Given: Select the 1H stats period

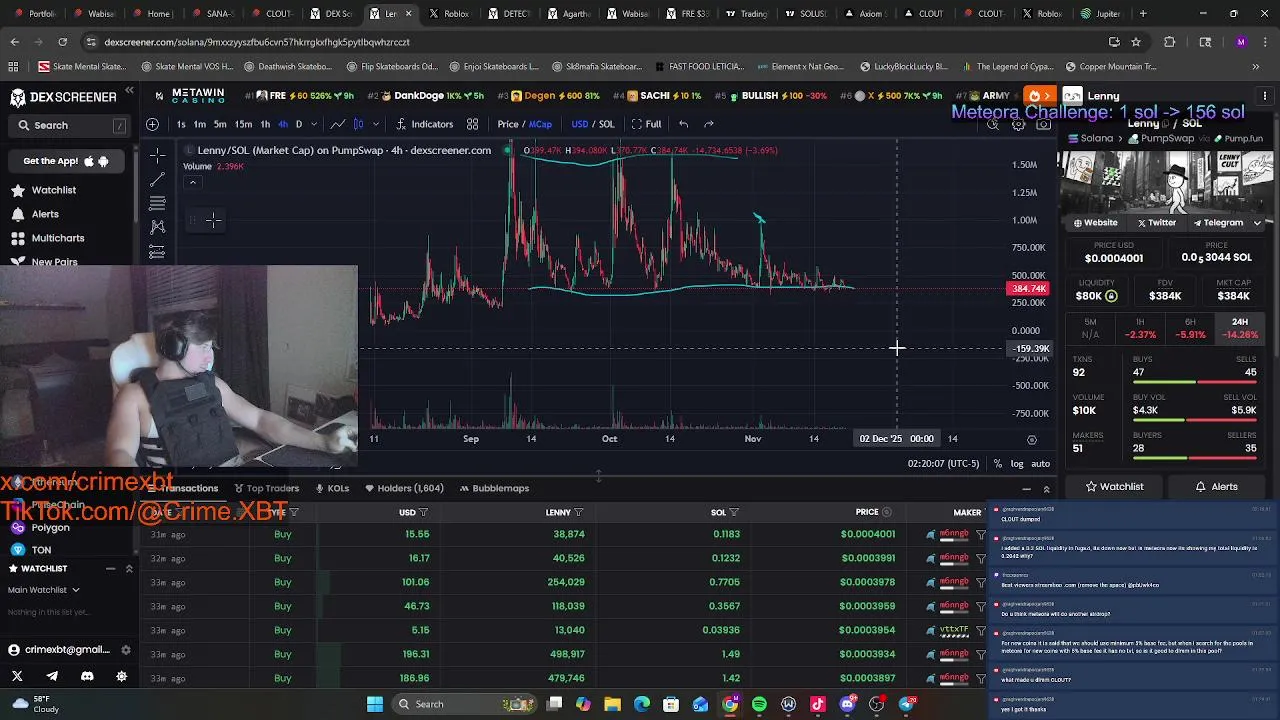Looking at the screenshot, I should pos(1140,329).
